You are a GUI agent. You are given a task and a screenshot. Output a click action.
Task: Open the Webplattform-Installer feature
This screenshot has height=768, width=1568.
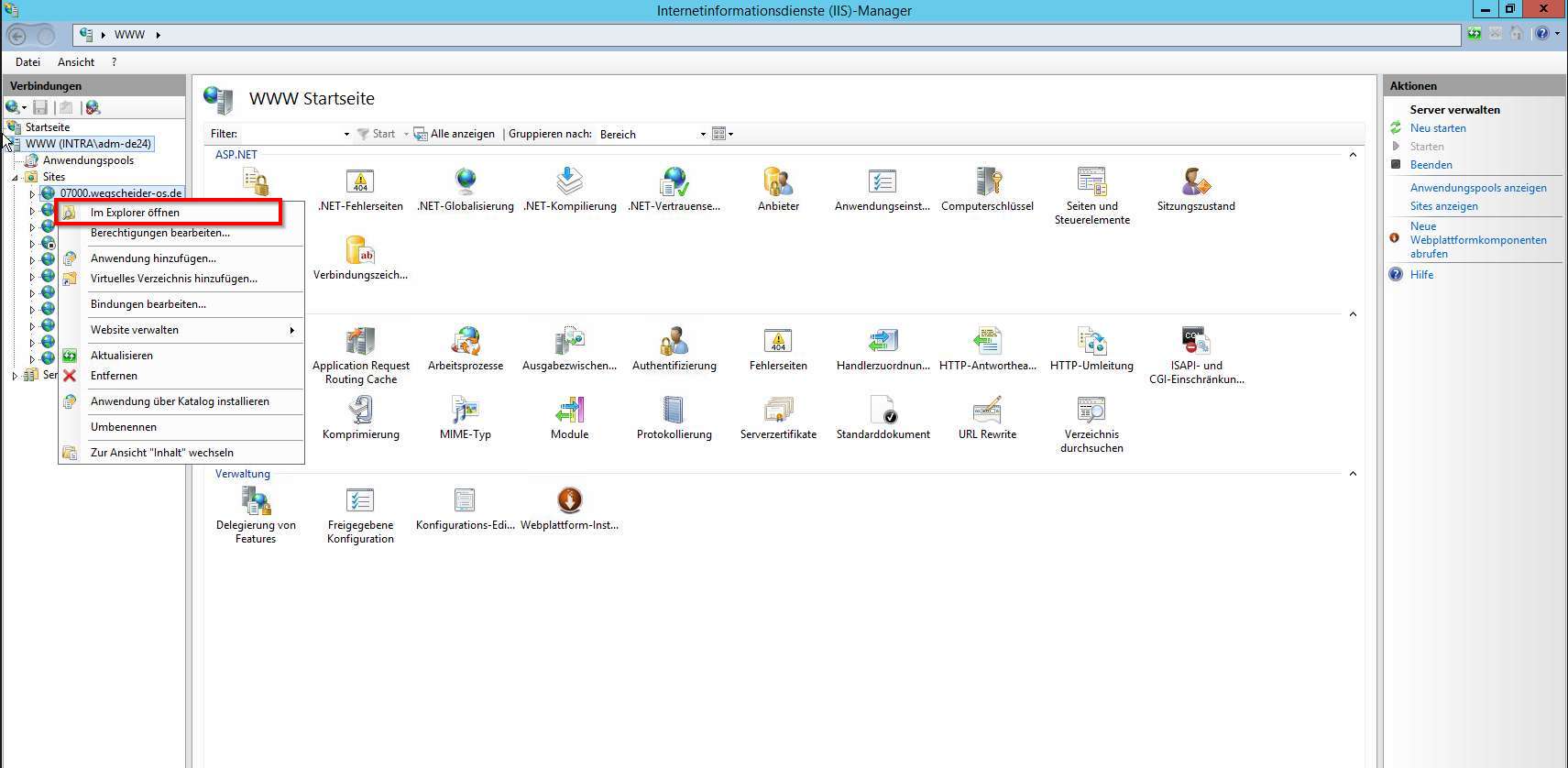tap(569, 509)
